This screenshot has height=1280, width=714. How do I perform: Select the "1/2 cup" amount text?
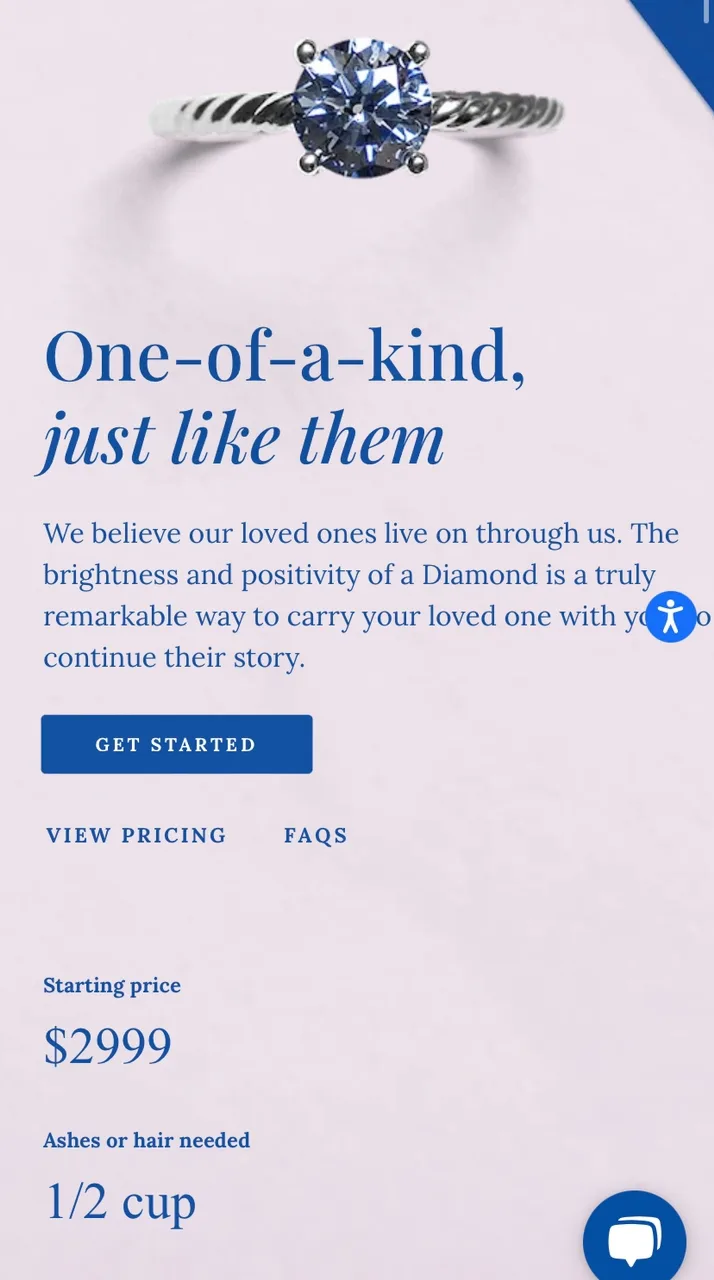click(120, 1202)
